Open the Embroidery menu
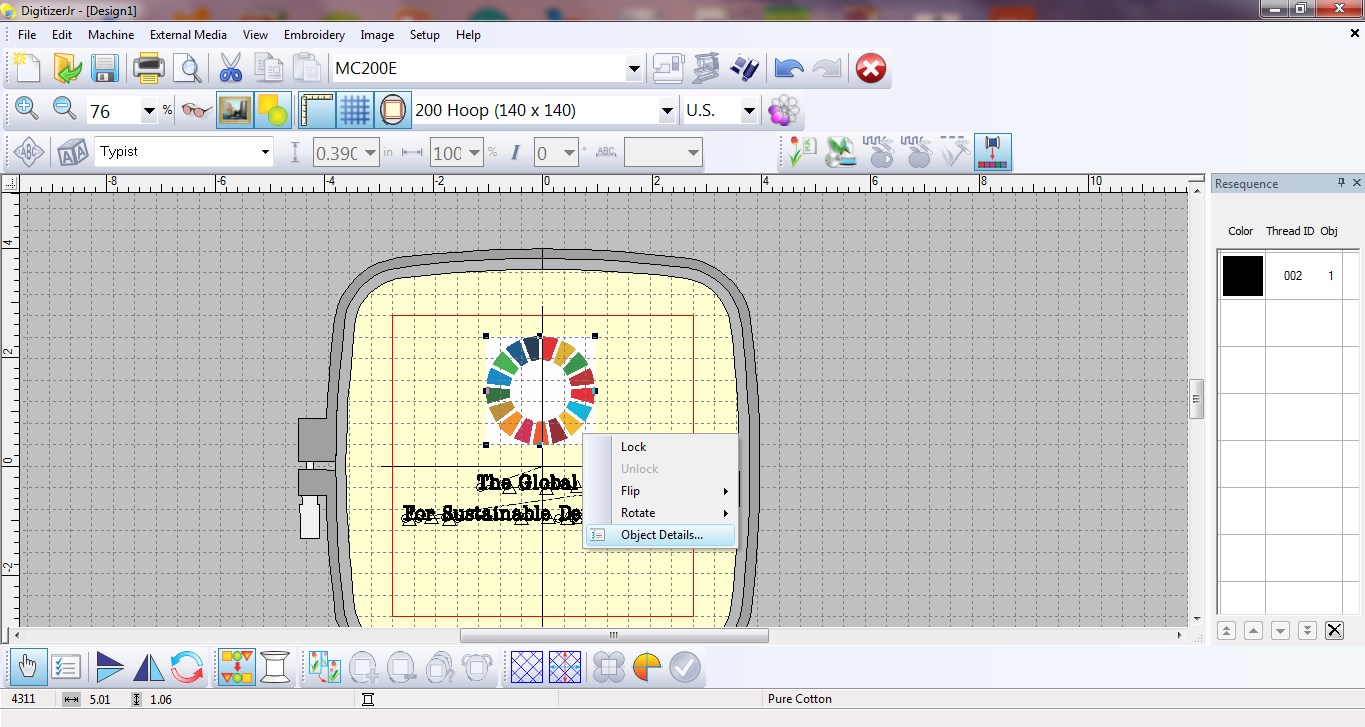Screen dimensions: 1365x727 [x=314, y=34]
